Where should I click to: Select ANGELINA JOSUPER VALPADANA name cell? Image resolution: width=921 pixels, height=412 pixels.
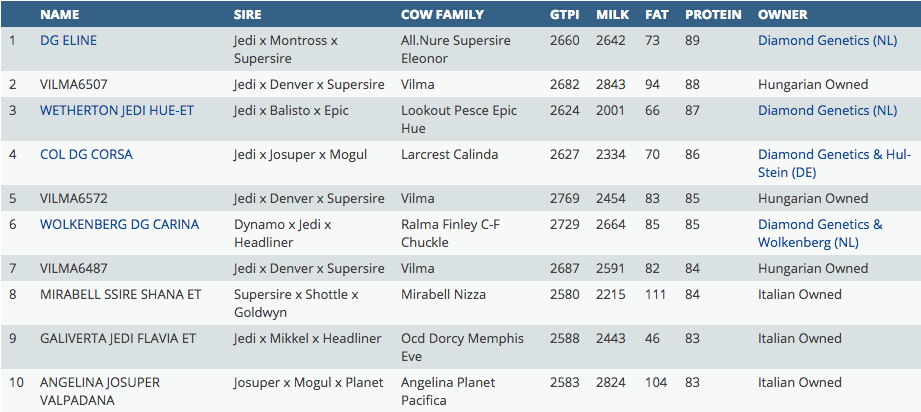(100, 391)
